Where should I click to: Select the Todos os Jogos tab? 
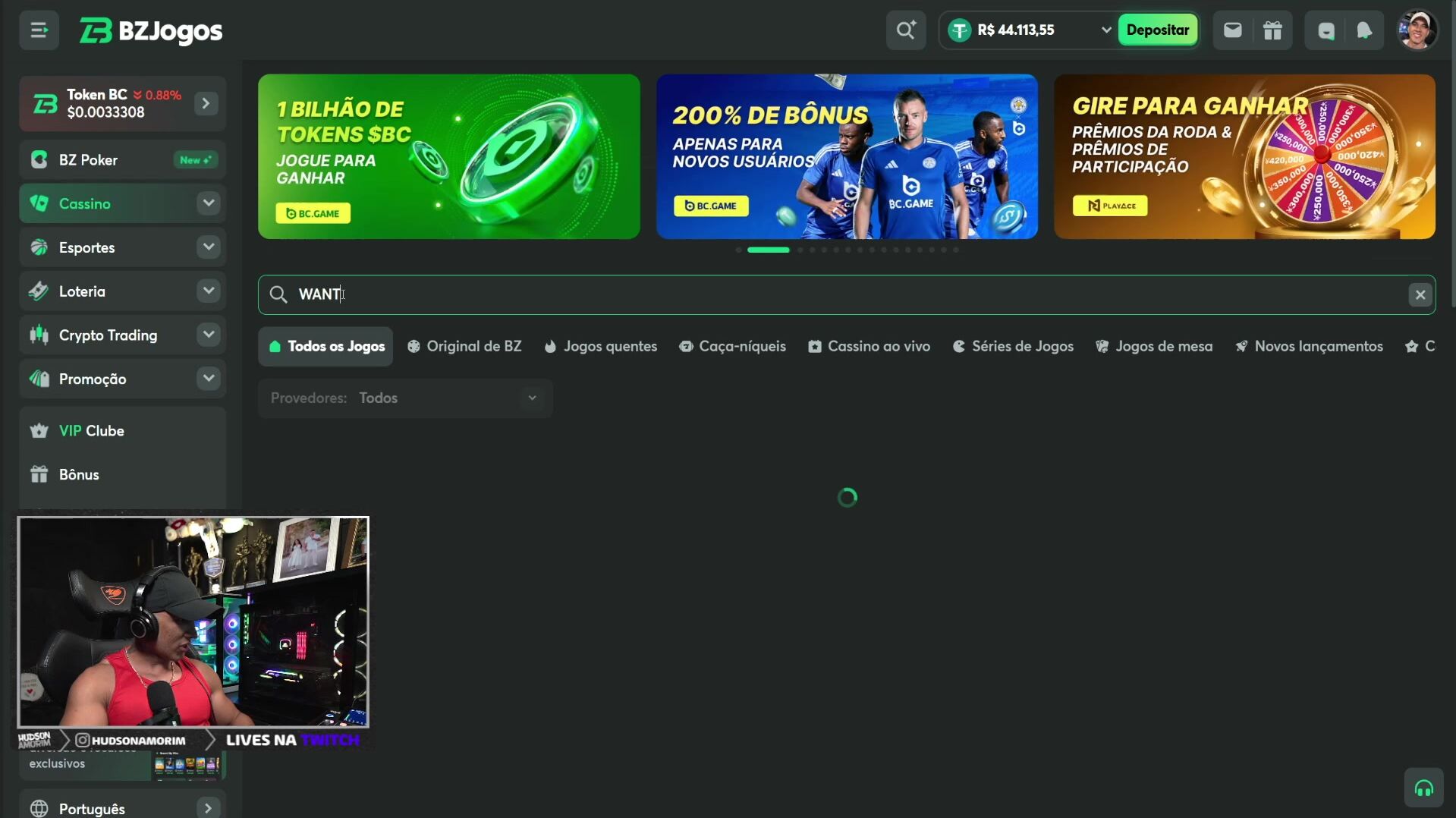[x=325, y=347]
